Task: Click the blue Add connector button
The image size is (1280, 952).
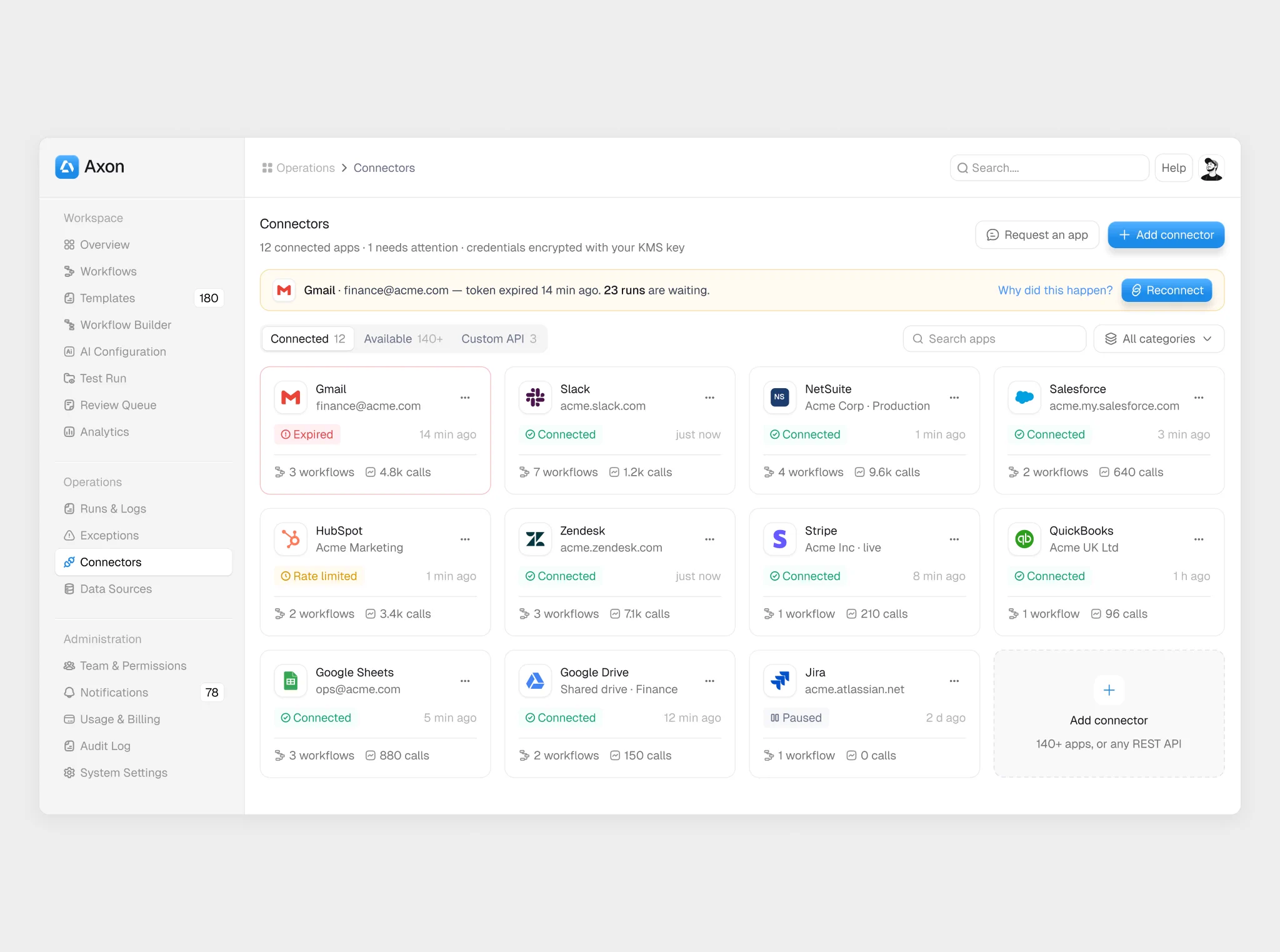Action: 1166,235
